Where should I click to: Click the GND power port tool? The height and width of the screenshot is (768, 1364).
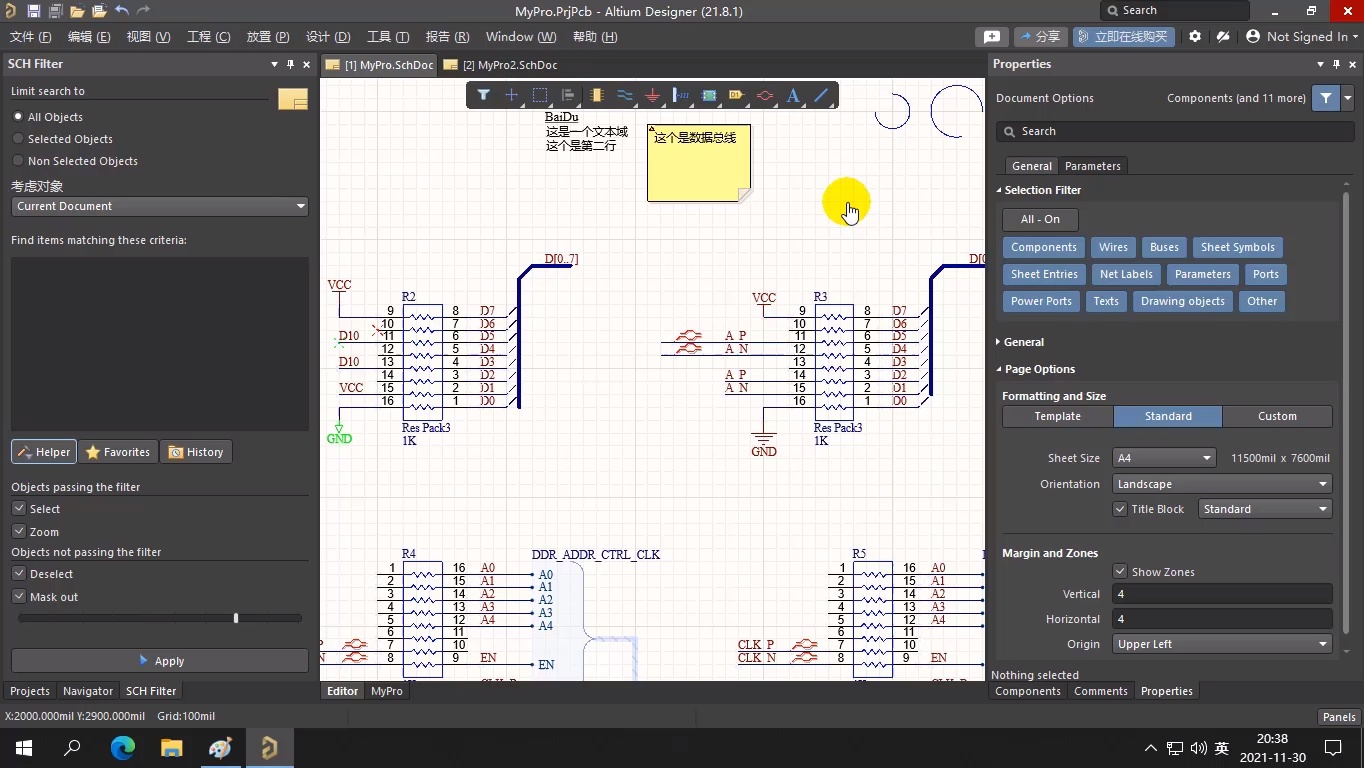(653, 96)
